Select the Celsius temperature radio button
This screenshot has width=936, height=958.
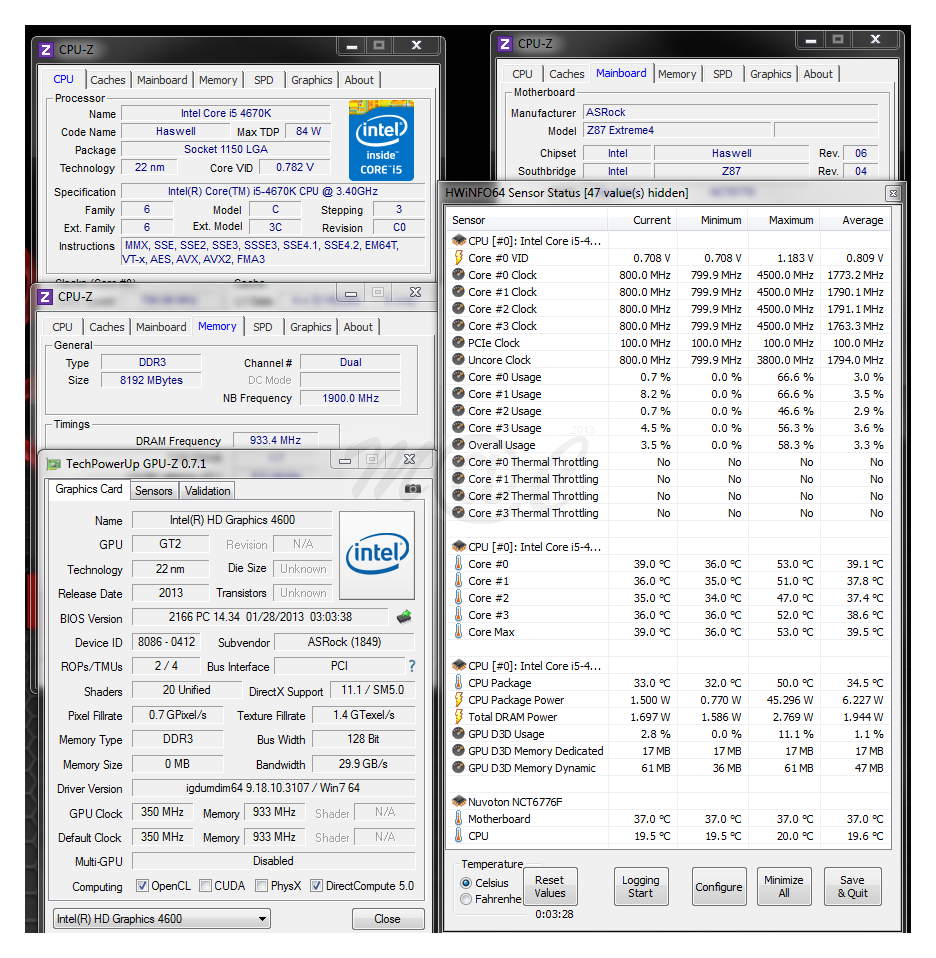coord(466,883)
